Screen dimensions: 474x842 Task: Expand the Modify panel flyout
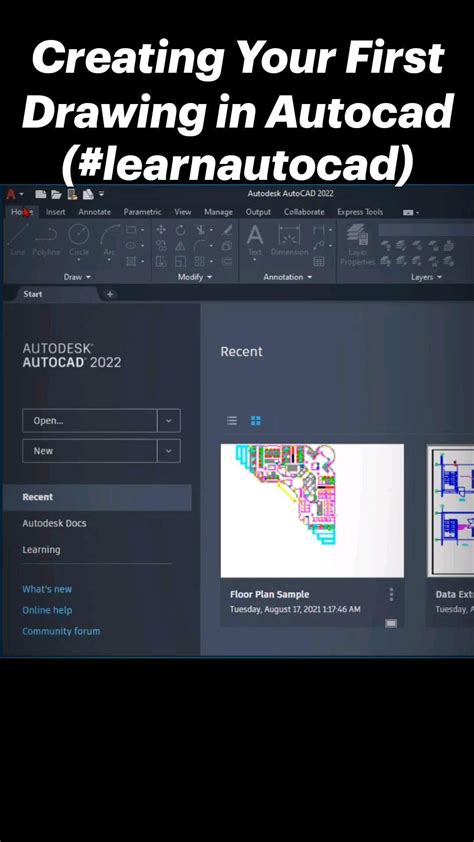tap(194, 277)
